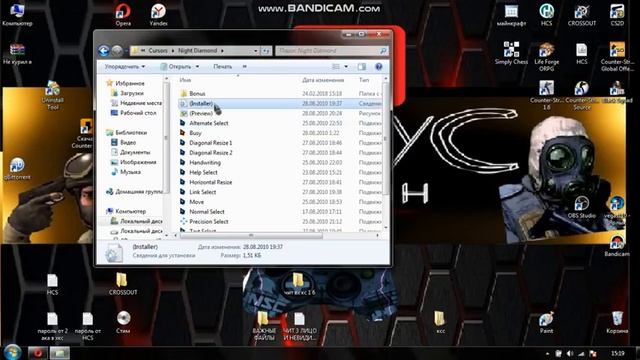Viewport: 640px width, 360px height.
Task: Select Рабочий стол in the sidebar
Action: click(x=134, y=113)
